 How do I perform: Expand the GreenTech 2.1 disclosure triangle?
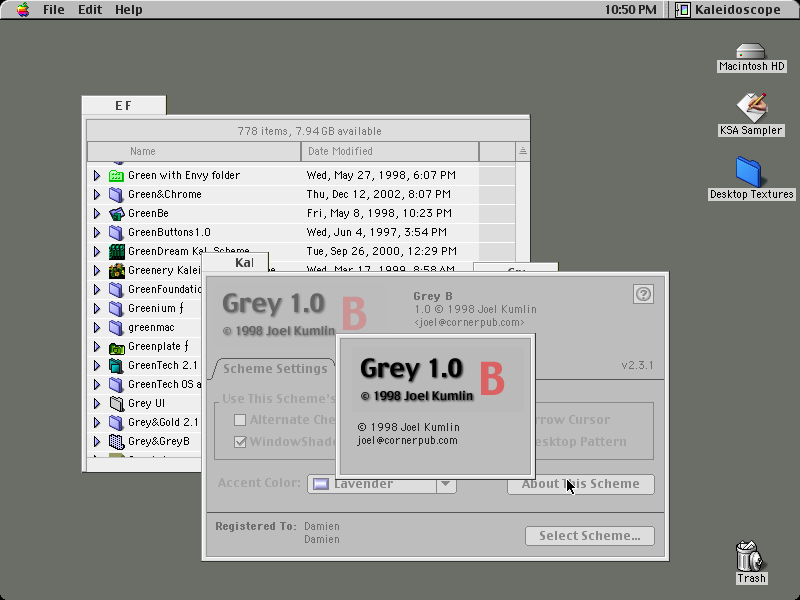[x=97, y=366]
